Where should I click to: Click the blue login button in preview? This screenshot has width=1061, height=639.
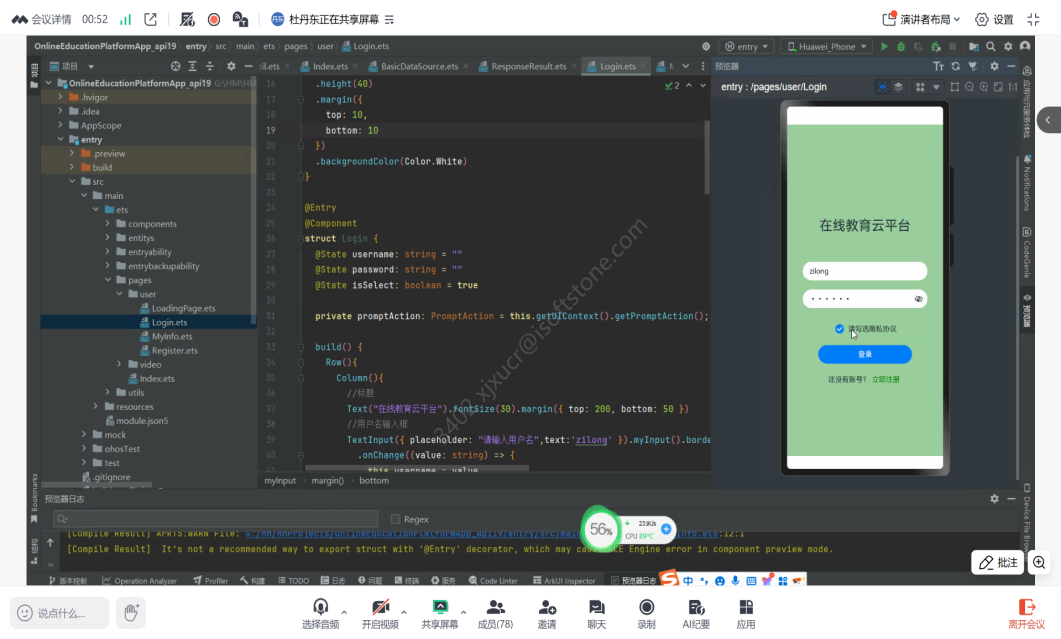(864, 354)
